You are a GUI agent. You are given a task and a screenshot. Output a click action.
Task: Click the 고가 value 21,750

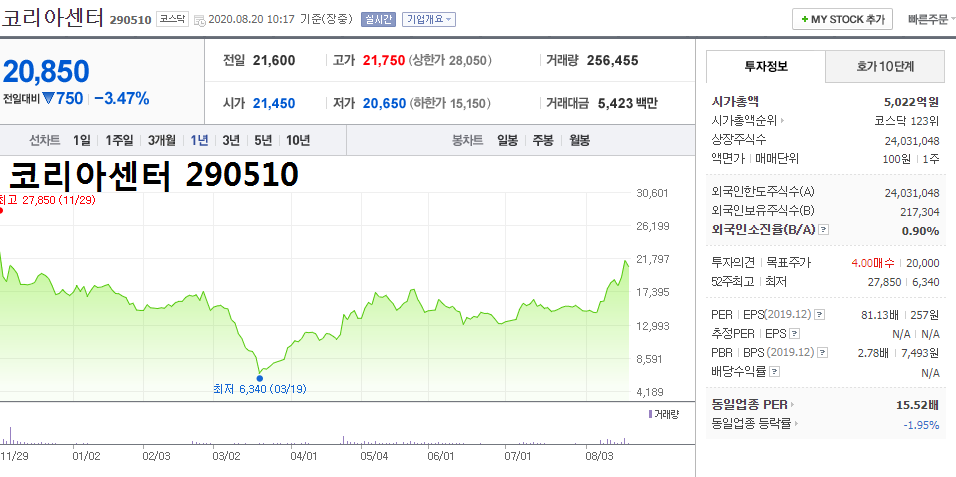point(383,60)
